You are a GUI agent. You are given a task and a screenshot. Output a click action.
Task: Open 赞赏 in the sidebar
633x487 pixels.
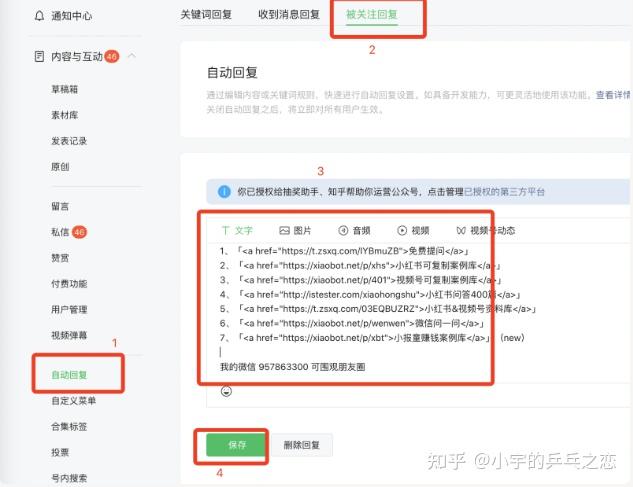[x=60, y=258]
